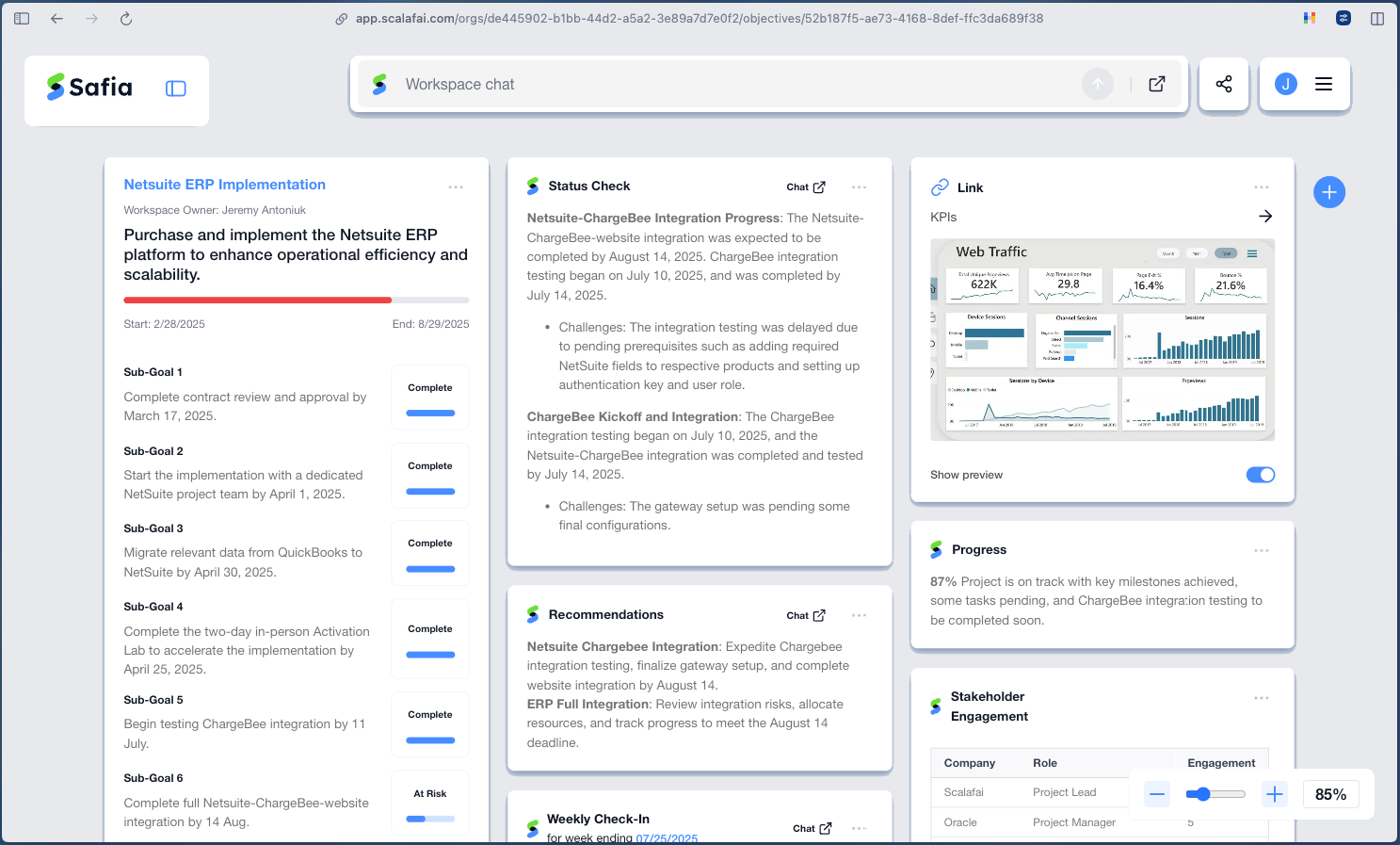Open Weekly Check-In card options menu
The image size is (1400, 845).
(860, 828)
